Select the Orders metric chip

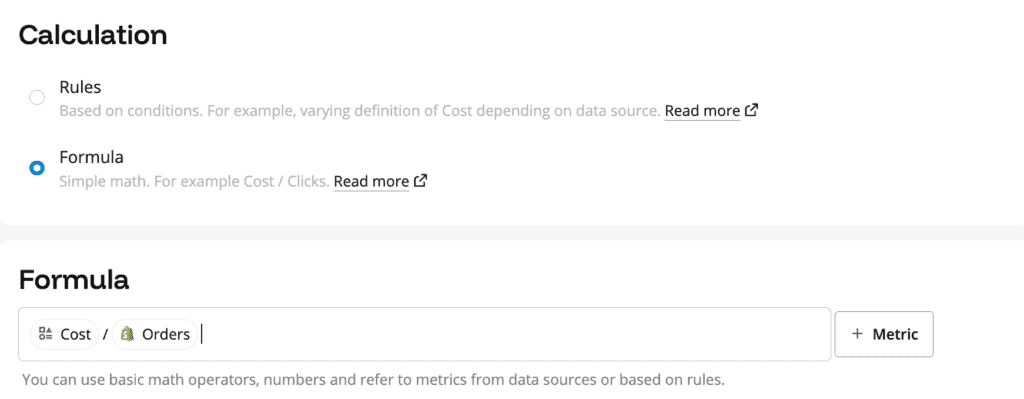pyautogui.click(x=155, y=334)
